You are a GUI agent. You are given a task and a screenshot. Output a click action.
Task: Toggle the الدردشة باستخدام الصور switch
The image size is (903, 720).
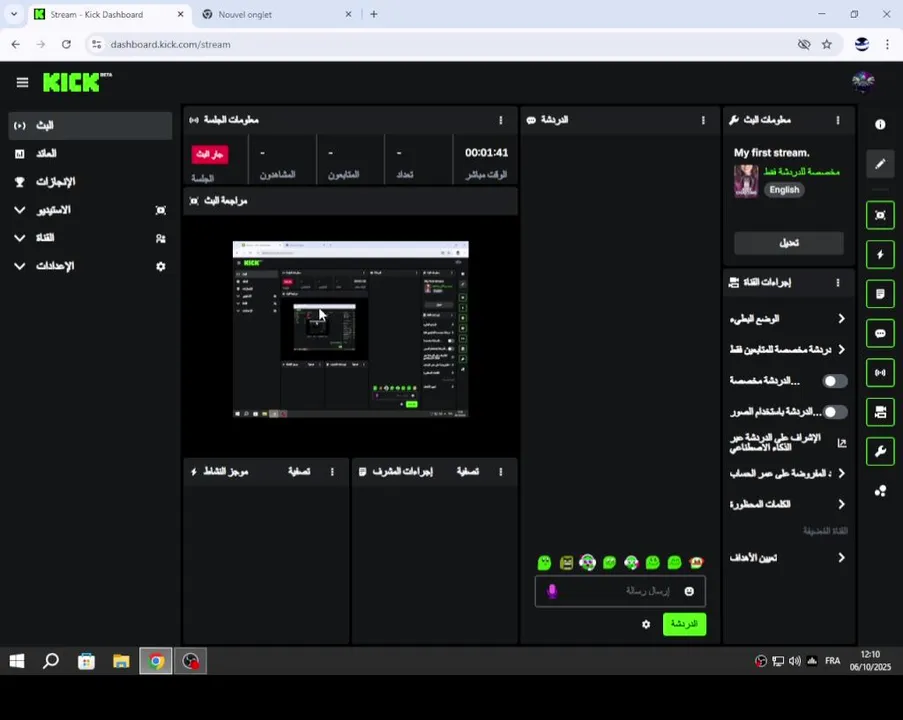[x=834, y=412]
